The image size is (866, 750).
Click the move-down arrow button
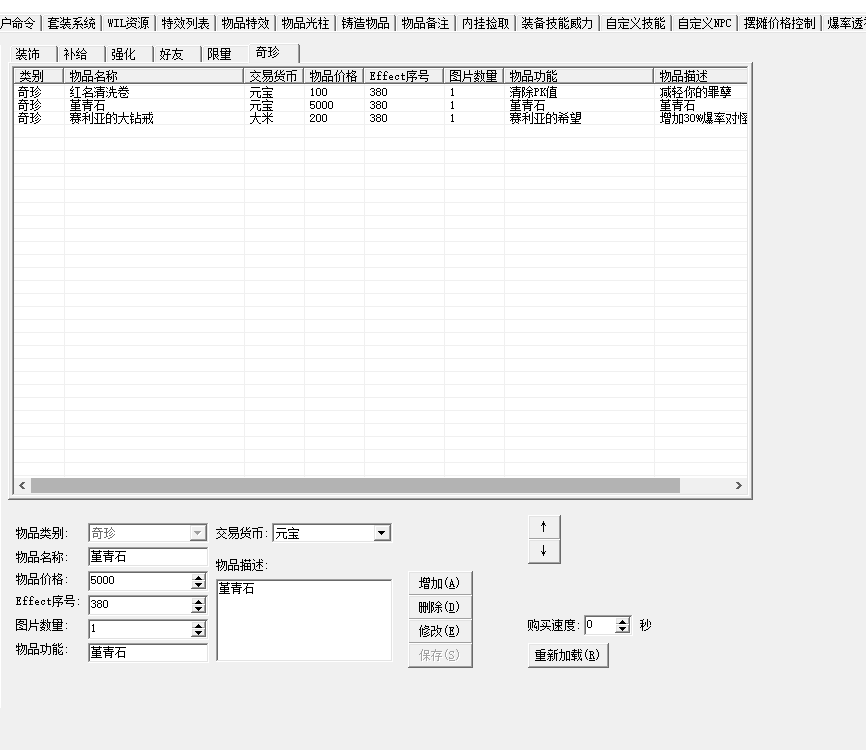[x=543, y=551]
